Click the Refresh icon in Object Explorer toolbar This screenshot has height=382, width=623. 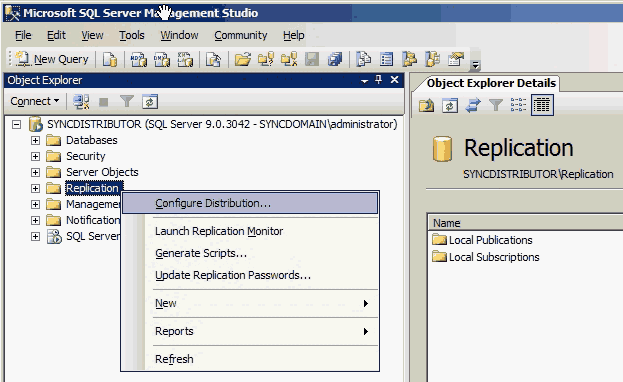(150, 102)
